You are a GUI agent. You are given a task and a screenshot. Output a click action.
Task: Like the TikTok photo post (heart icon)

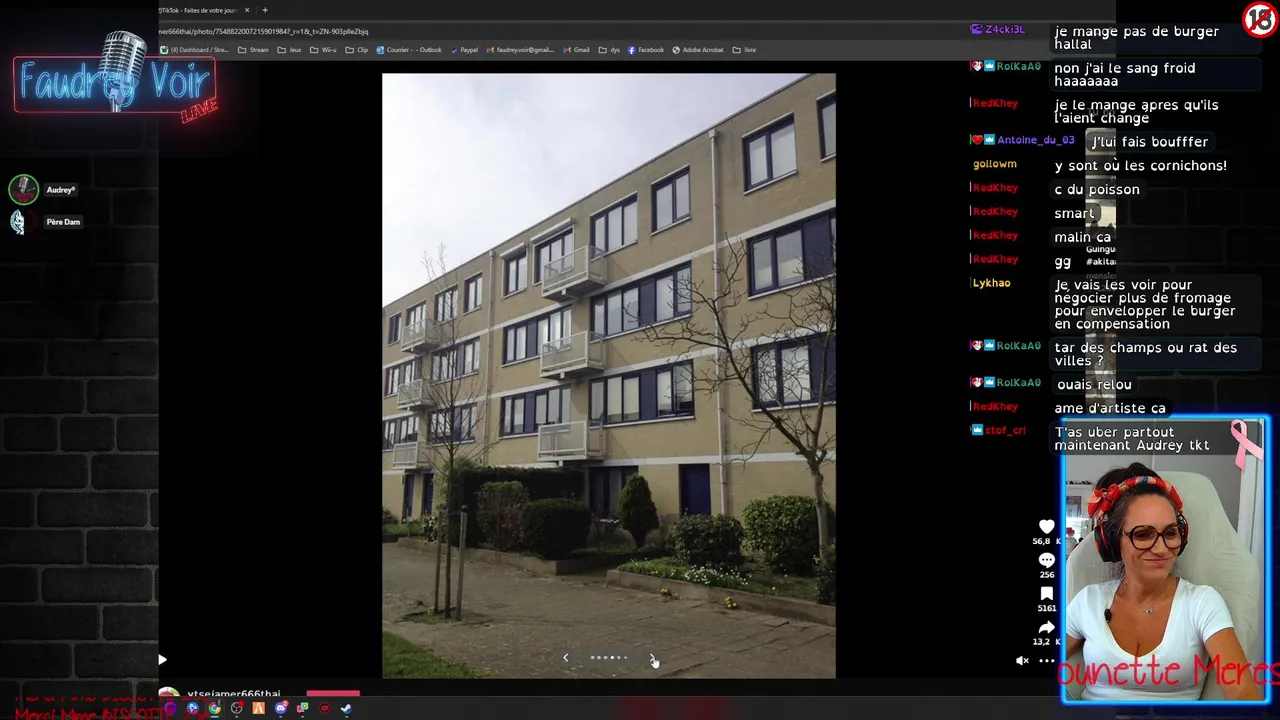(x=1046, y=527)
